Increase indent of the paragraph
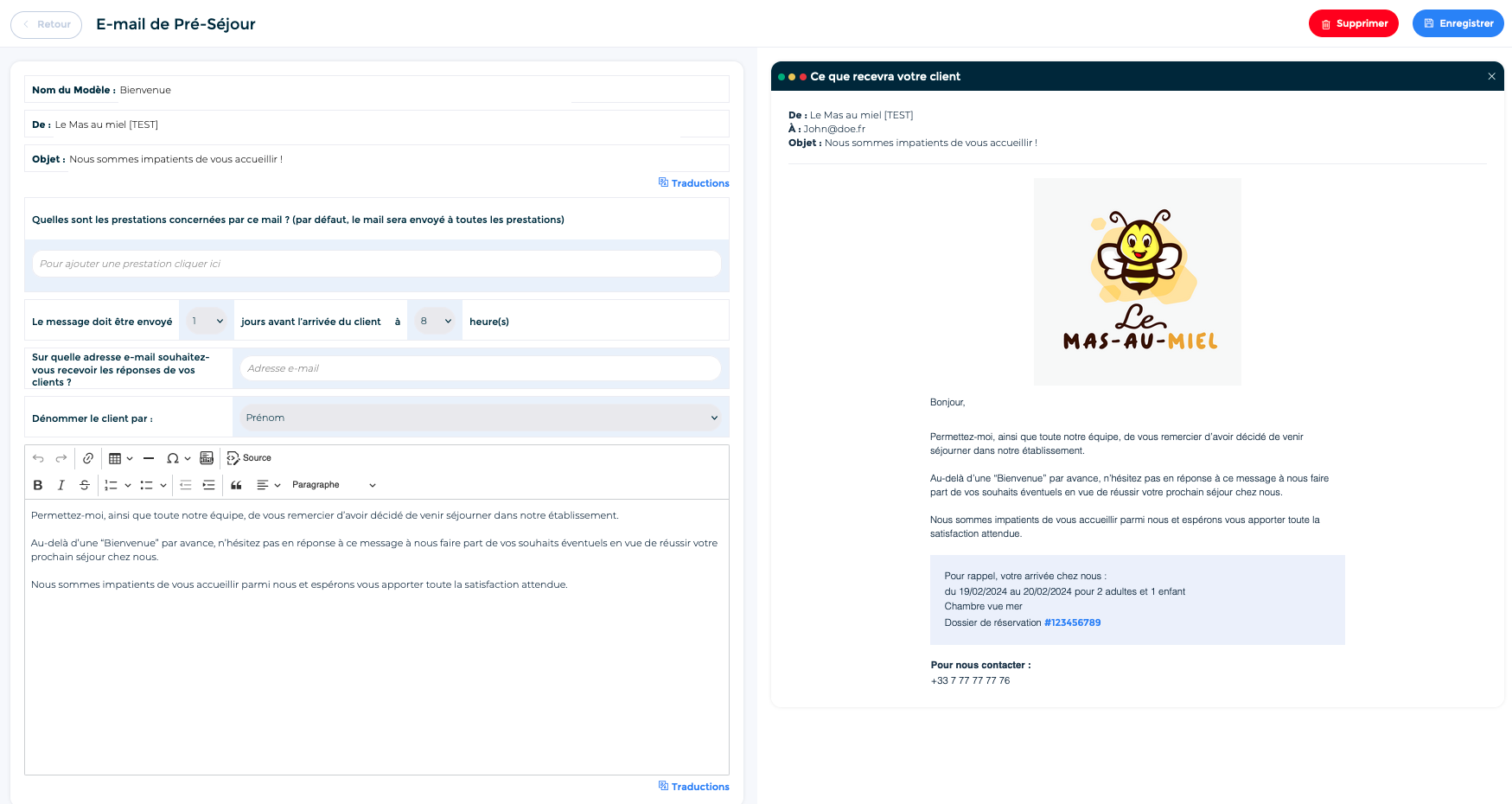 (208, 485)
